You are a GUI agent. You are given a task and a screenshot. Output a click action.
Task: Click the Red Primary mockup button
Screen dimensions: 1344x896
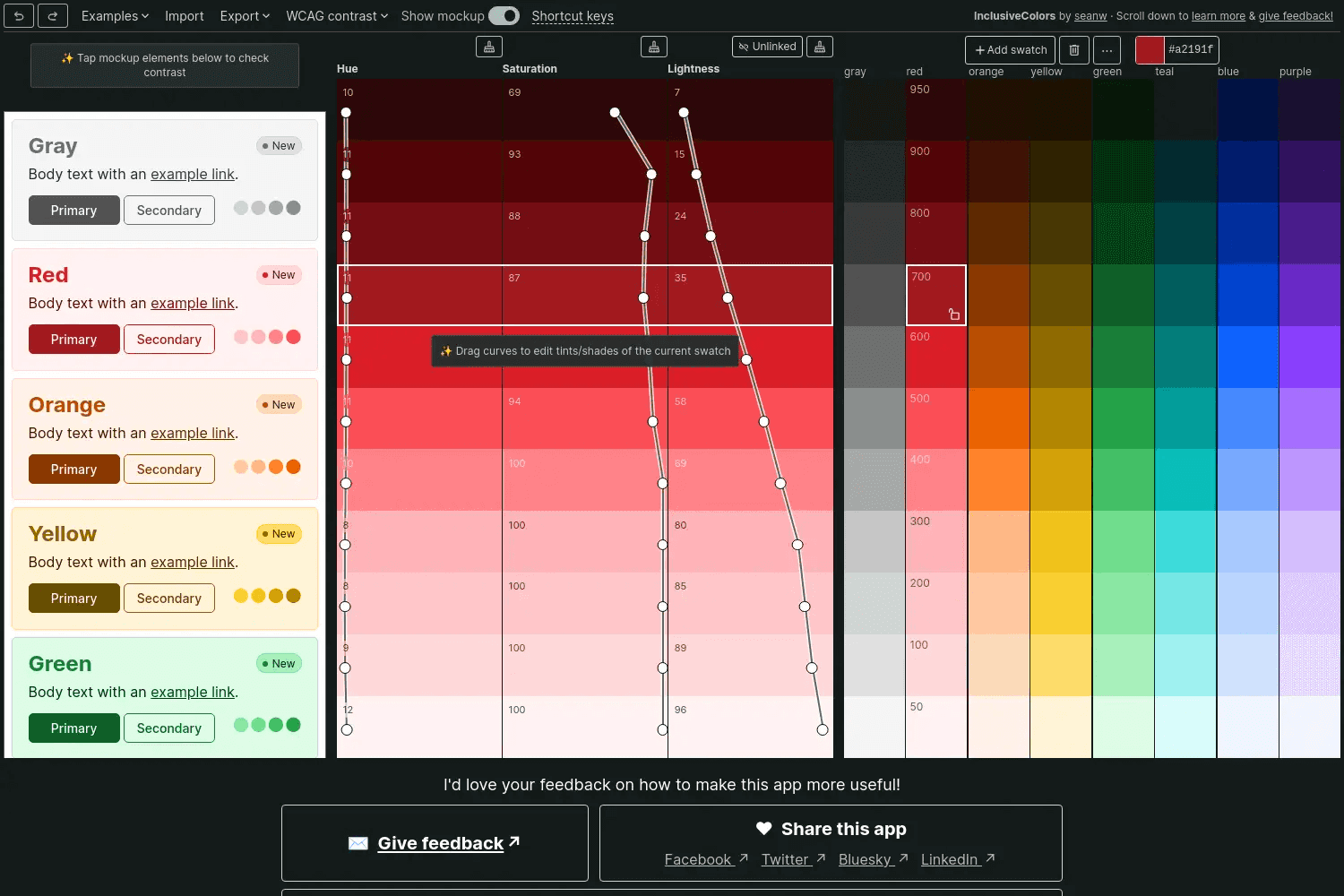(73, 340)
